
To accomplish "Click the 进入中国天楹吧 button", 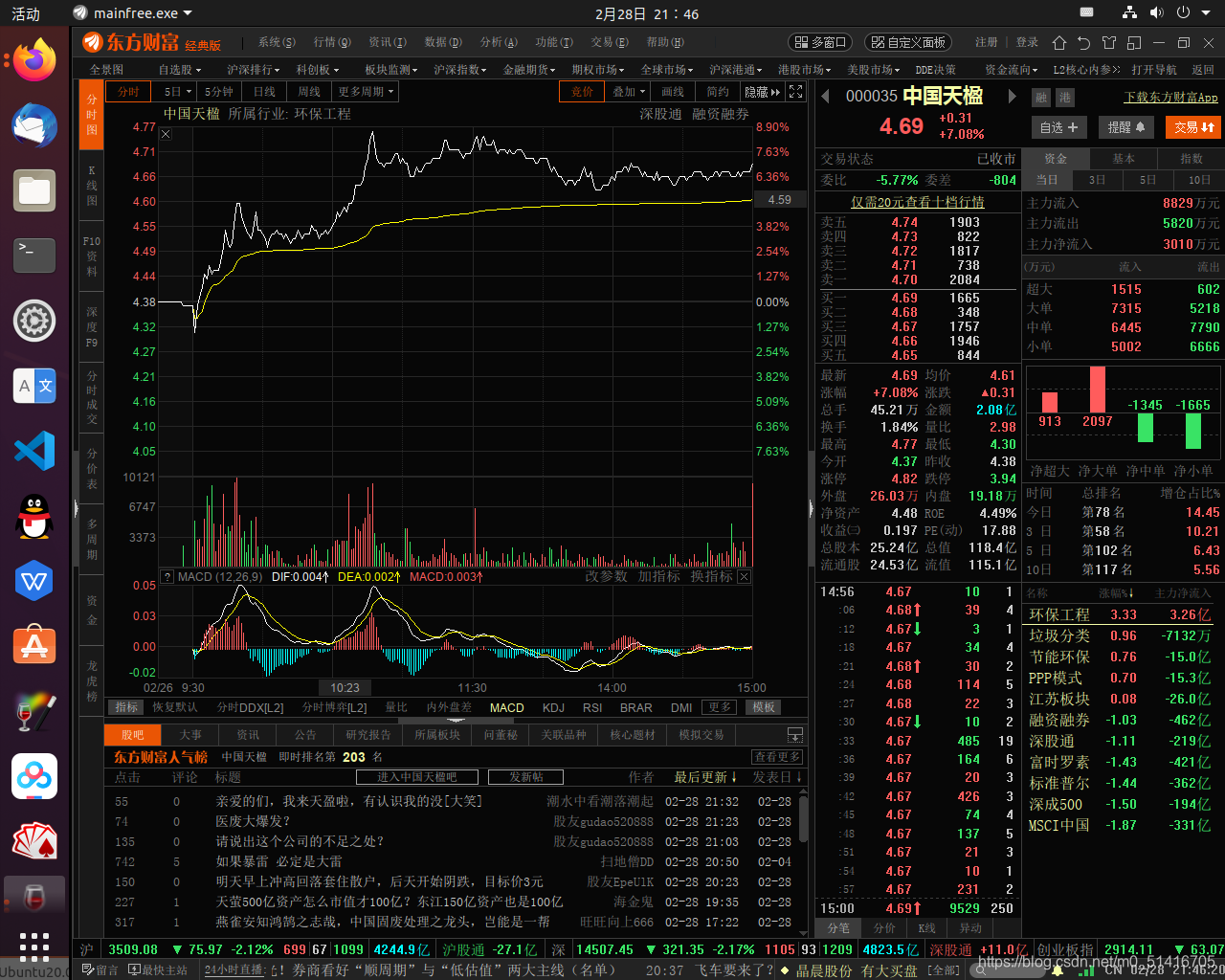I will point(417,777).
